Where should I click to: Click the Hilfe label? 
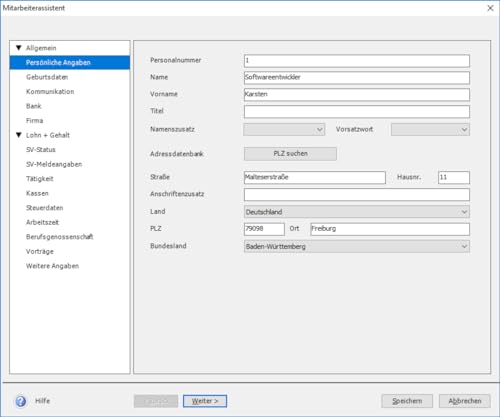coord(43,401)
